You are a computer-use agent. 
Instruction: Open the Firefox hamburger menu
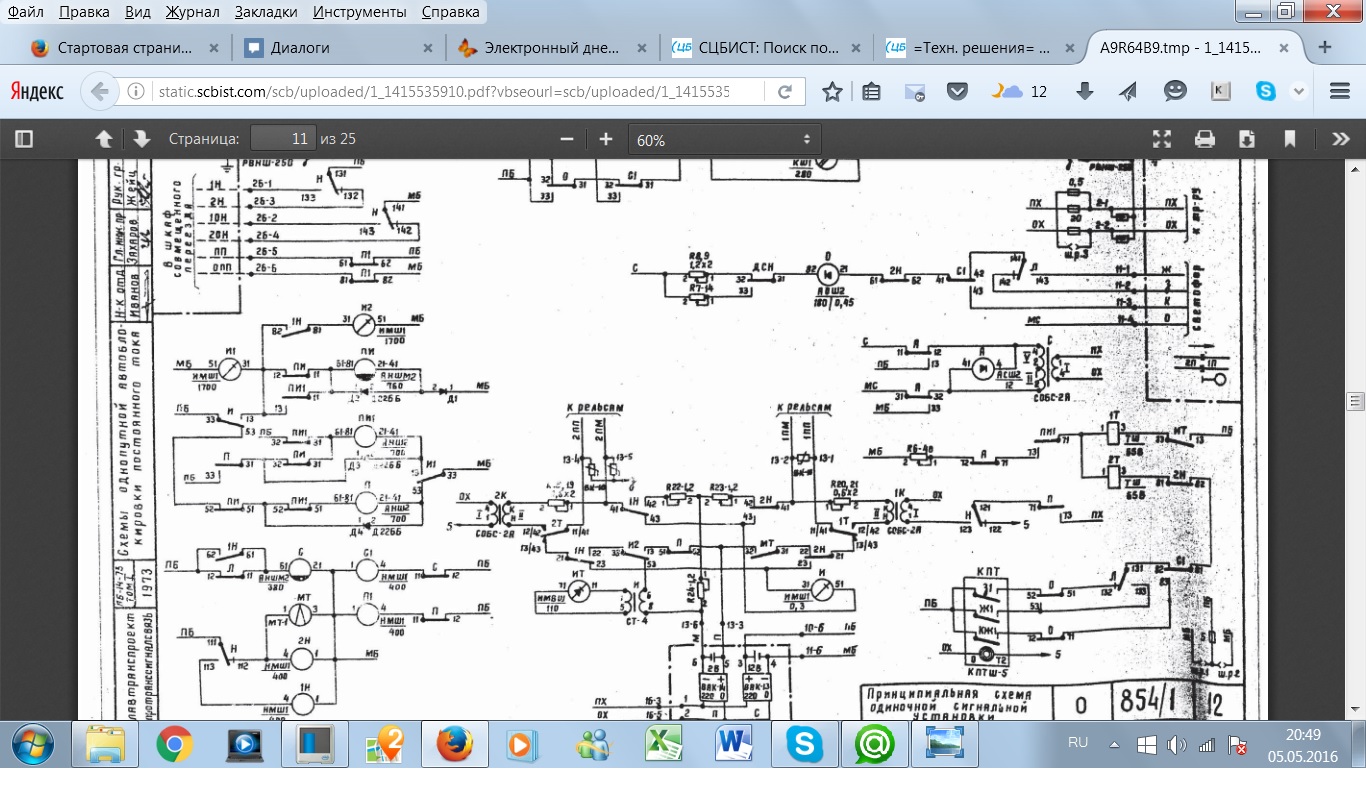click(1340, 92)
